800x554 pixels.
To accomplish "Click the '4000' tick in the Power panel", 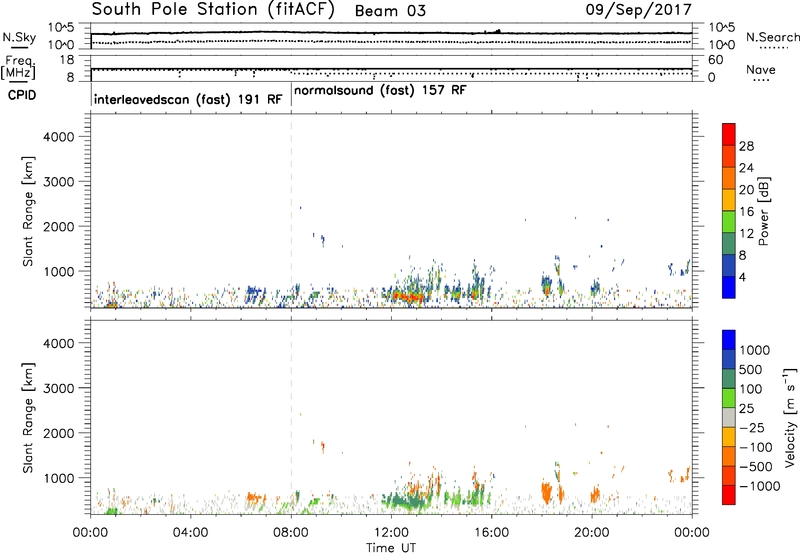I will coord(58,137).
